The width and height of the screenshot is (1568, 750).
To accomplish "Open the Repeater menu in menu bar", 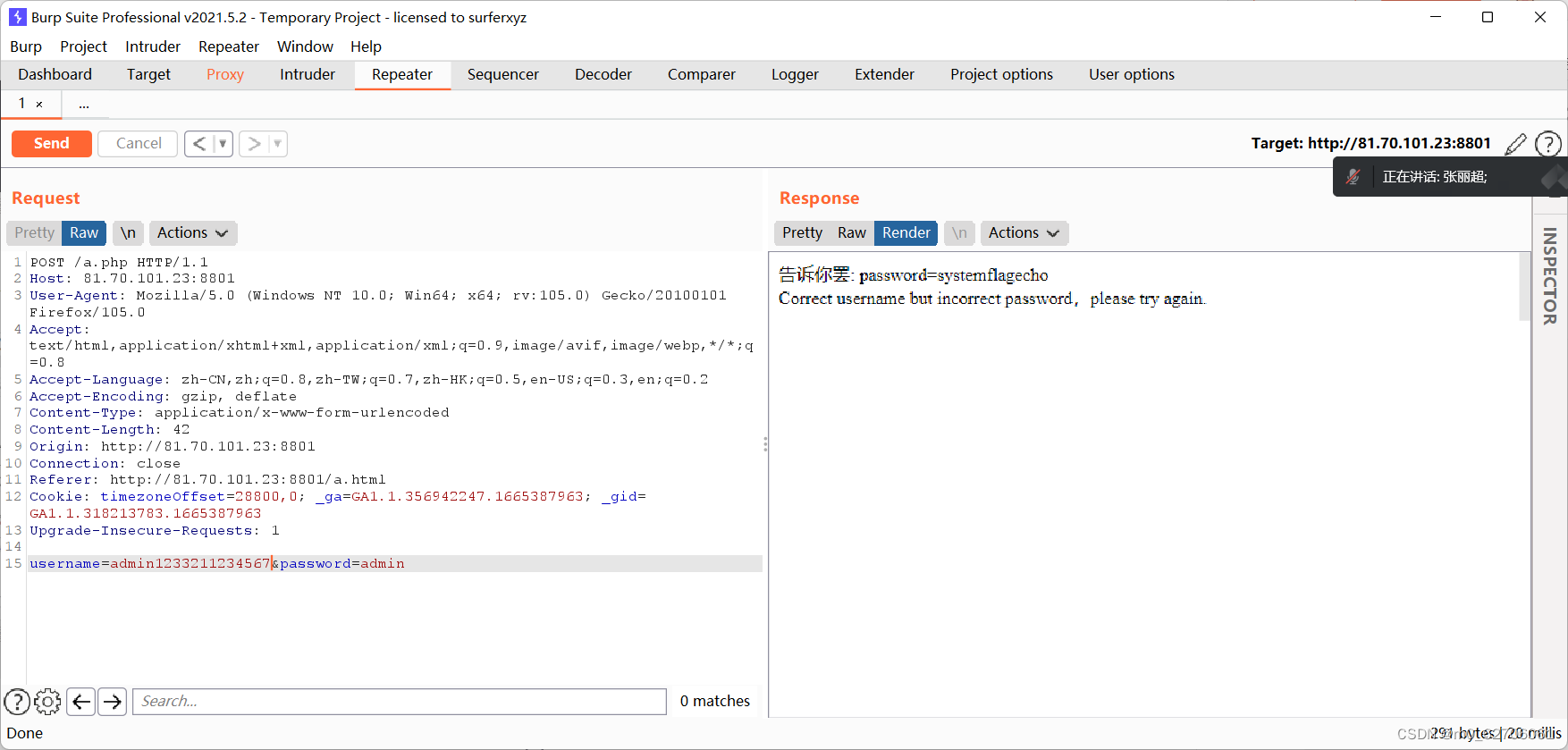I will (229, 46).
